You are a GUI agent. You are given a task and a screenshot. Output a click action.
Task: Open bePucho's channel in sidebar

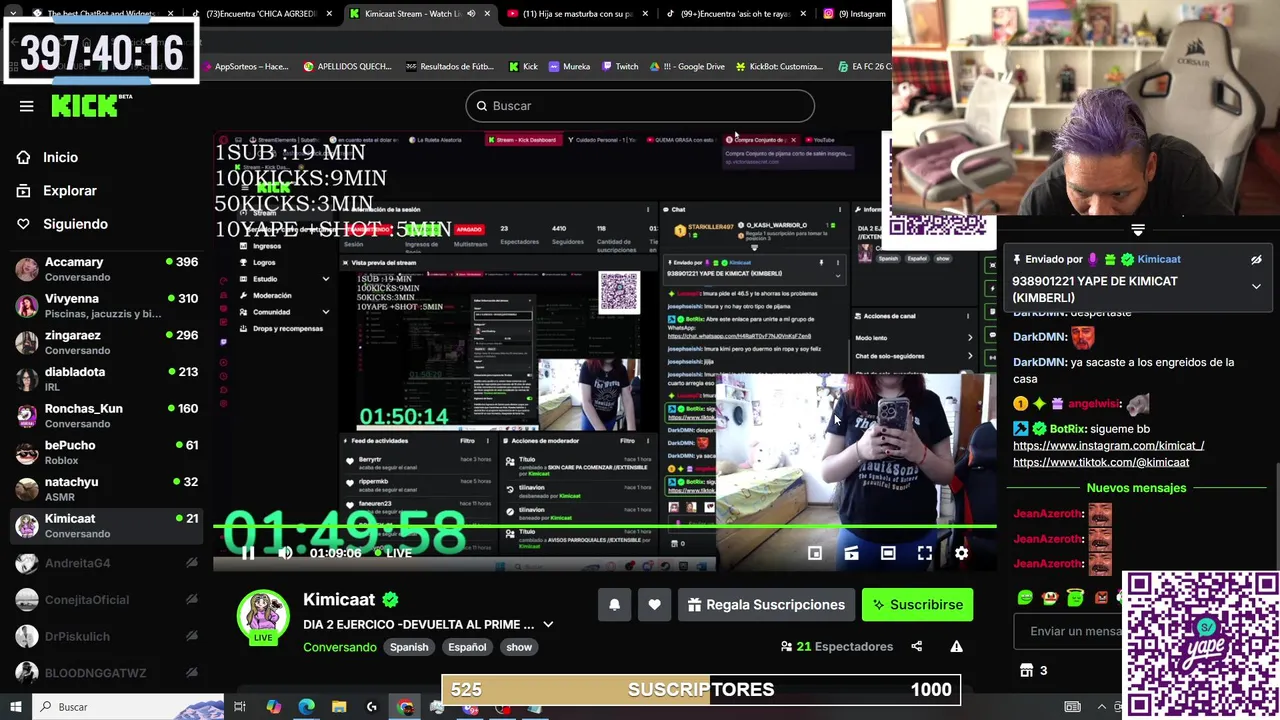coord(107,452)
